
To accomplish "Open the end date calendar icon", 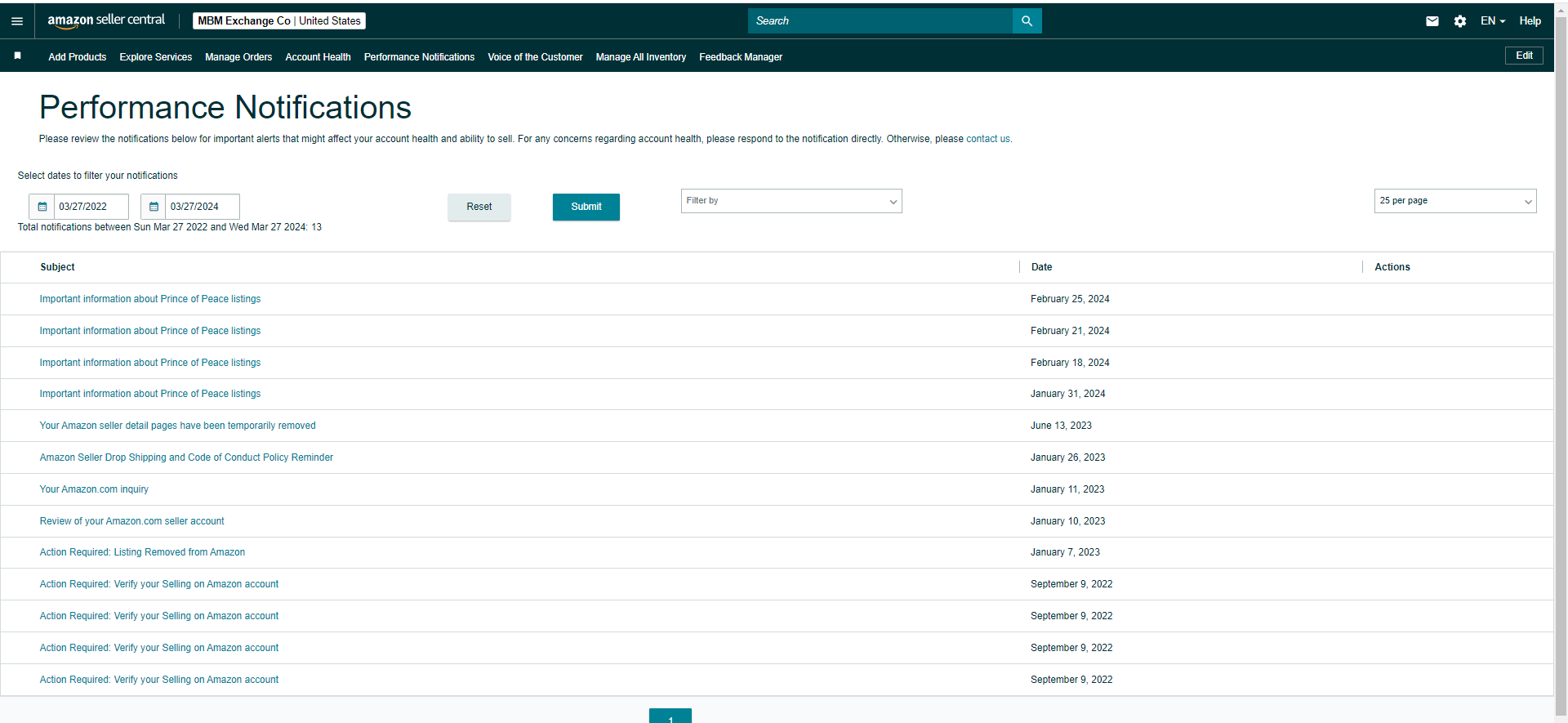I will pyautogui.click(x=154, y=207).
